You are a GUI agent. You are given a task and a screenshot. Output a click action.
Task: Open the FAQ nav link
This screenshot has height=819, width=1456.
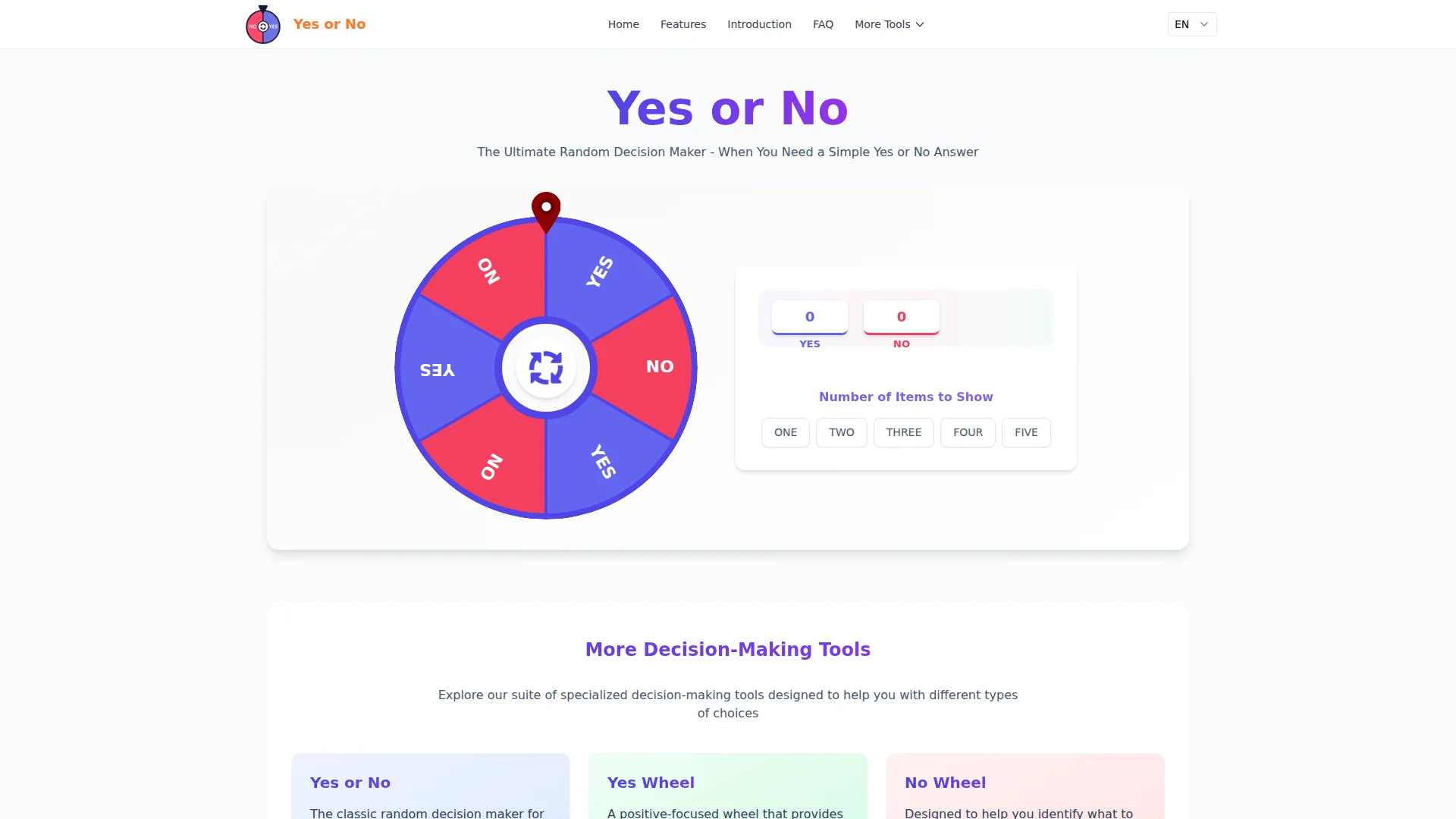click(x=823, y=24)
